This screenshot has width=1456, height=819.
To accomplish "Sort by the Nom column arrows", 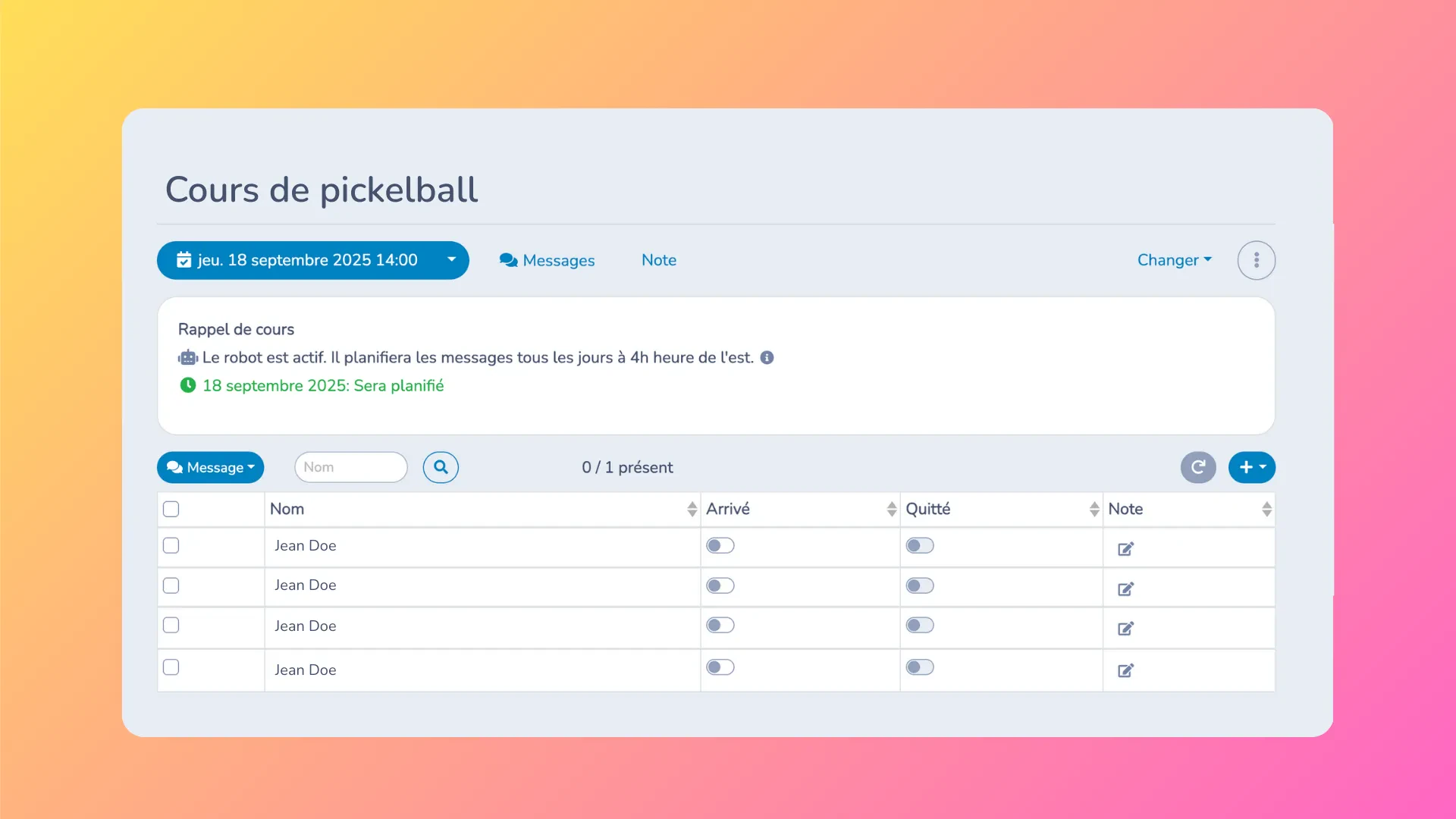I will pos(692,509).
